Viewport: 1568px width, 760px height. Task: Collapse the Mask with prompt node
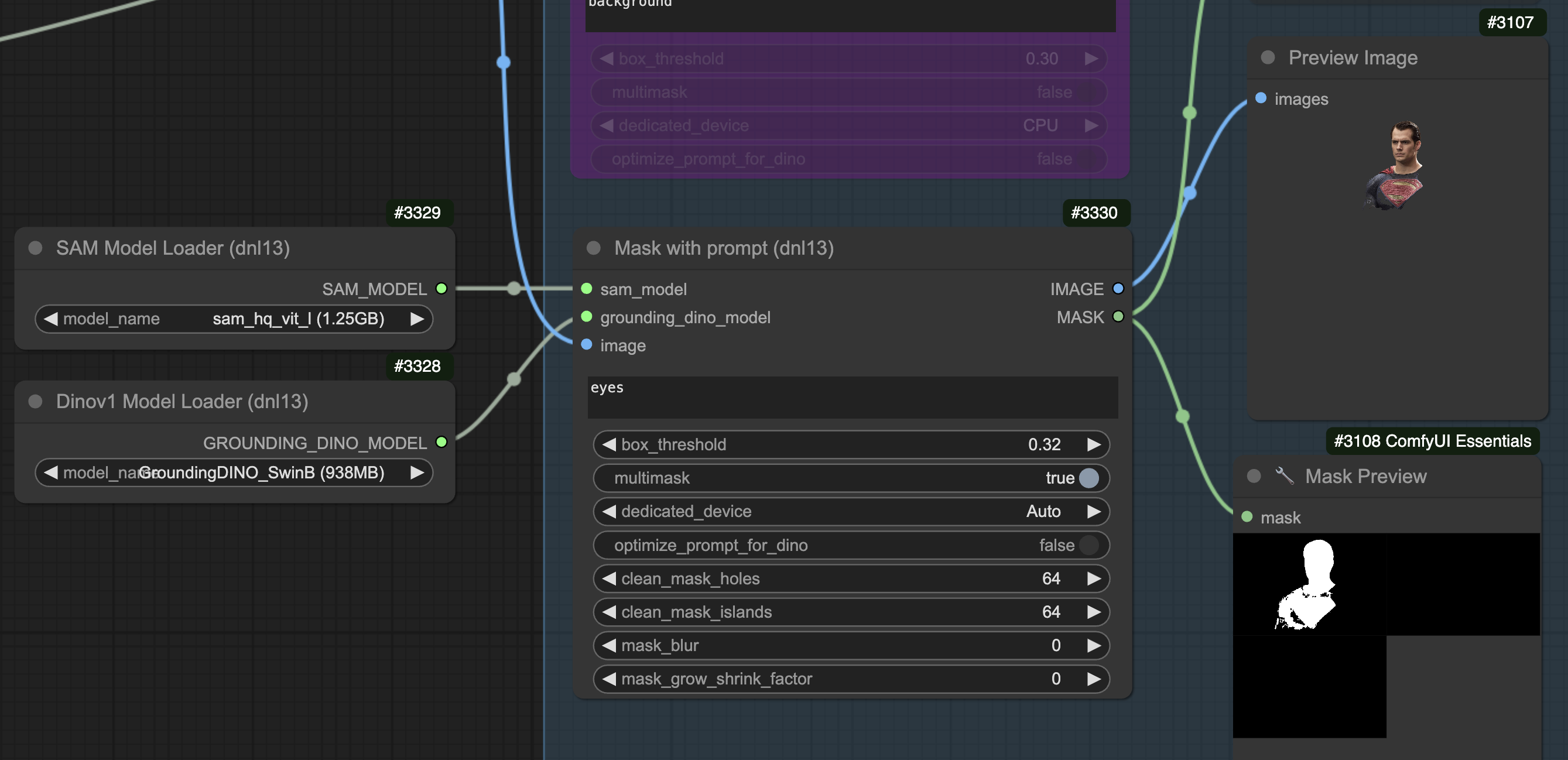[594, 248]
